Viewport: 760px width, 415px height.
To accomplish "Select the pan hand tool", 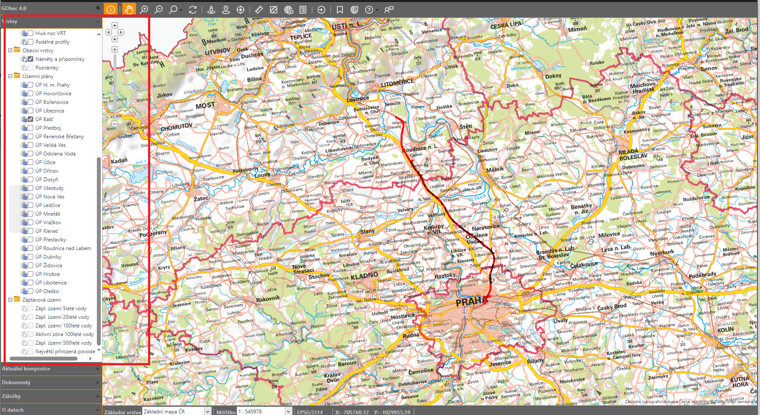I will tap(128, 9).
